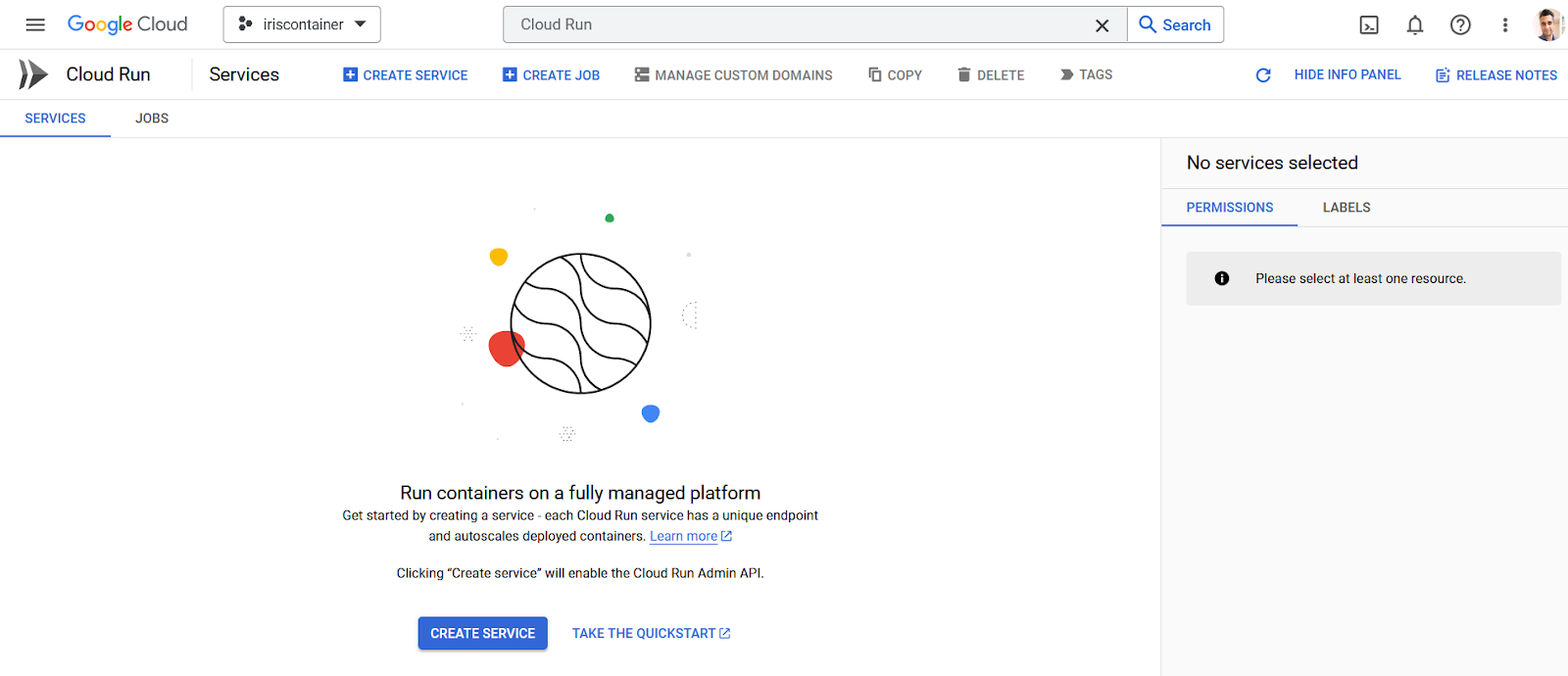Toggle Hide Info Panel
This screenshot has width=1568, height=676.
pos(1347,74)
